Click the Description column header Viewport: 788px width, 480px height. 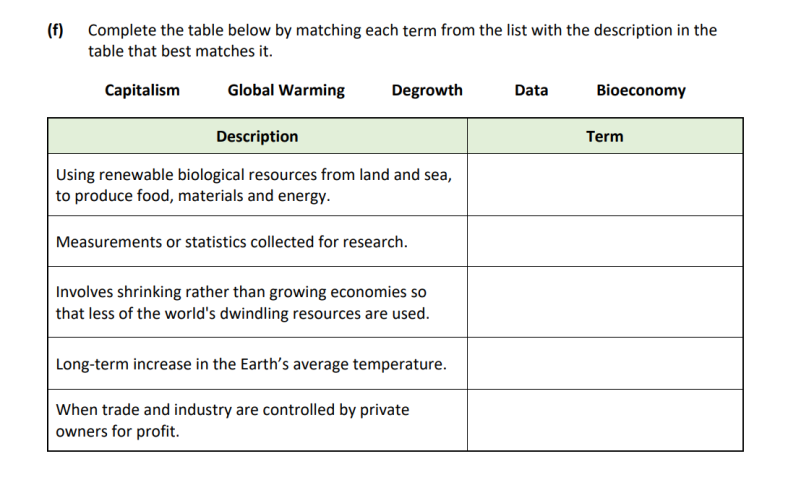pos(257,136)
